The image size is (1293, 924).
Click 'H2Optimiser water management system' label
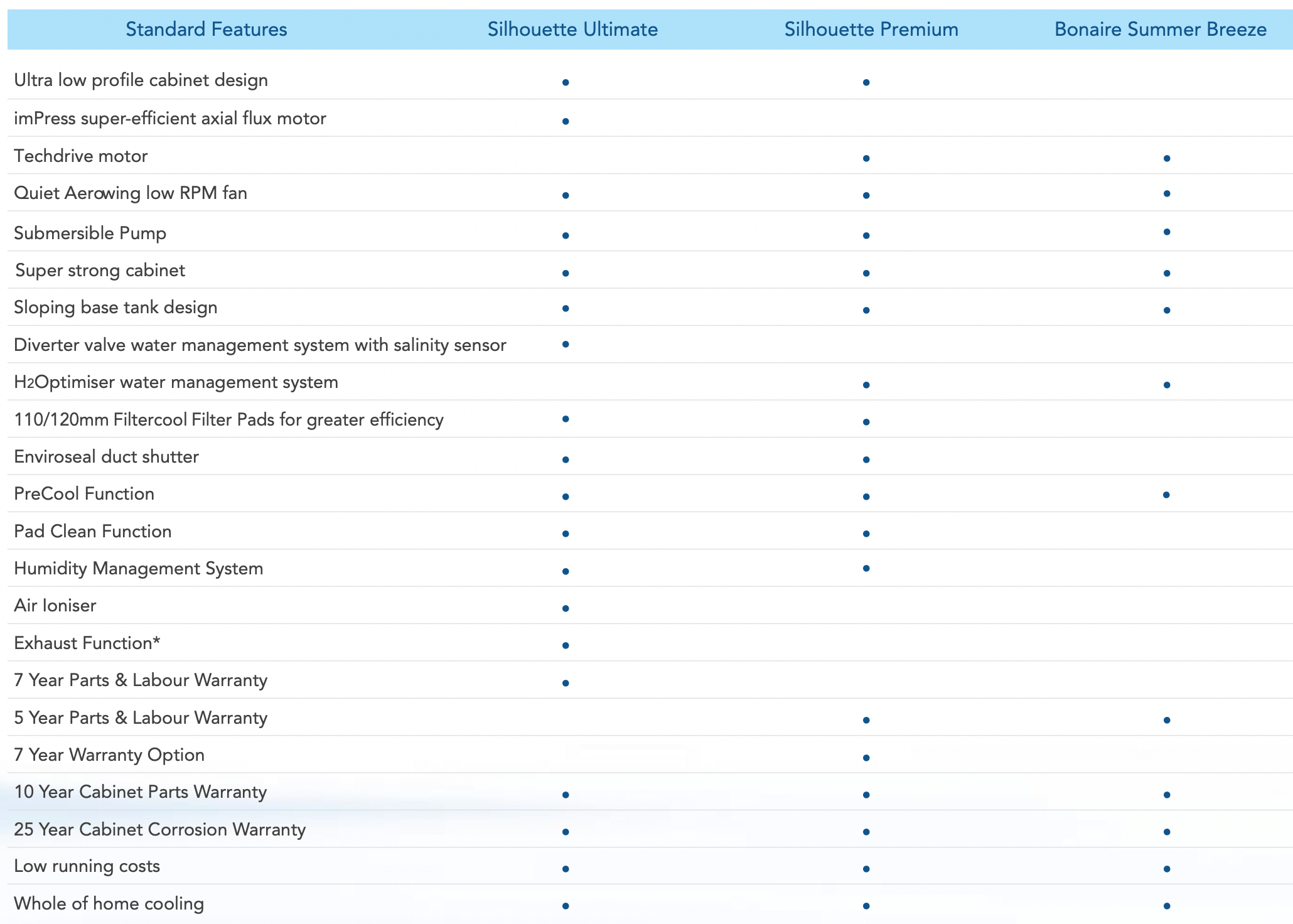[176, 382]
